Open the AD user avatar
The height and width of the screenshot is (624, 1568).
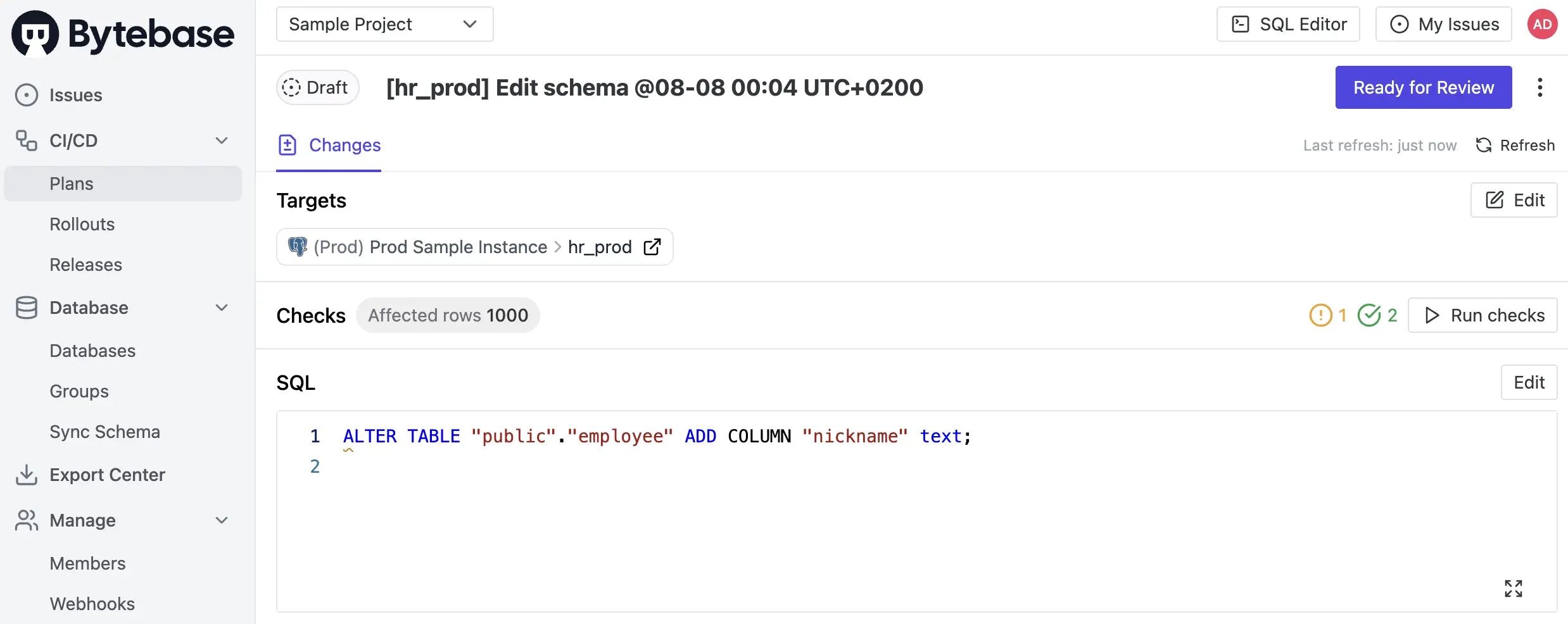[1542, 25]
